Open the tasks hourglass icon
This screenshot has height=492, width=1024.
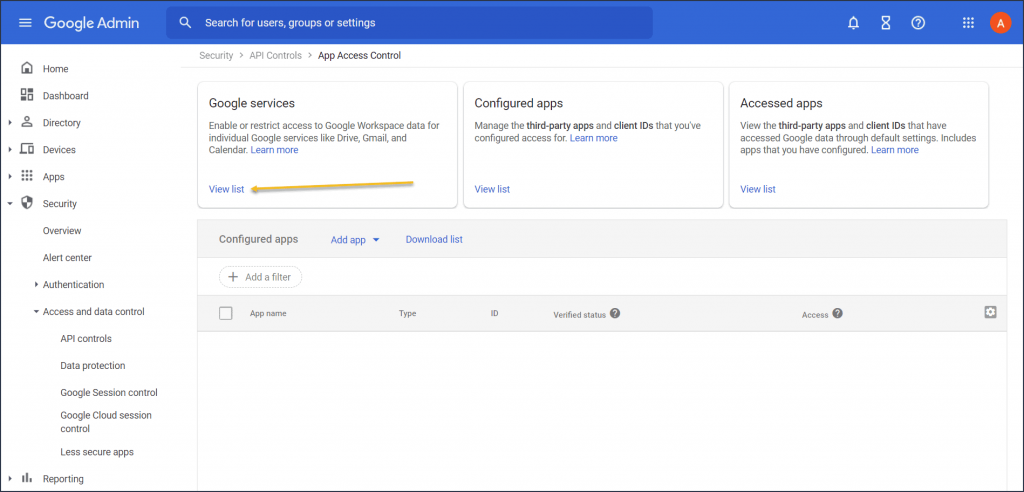pyautogui.click(x=886, y=23)
